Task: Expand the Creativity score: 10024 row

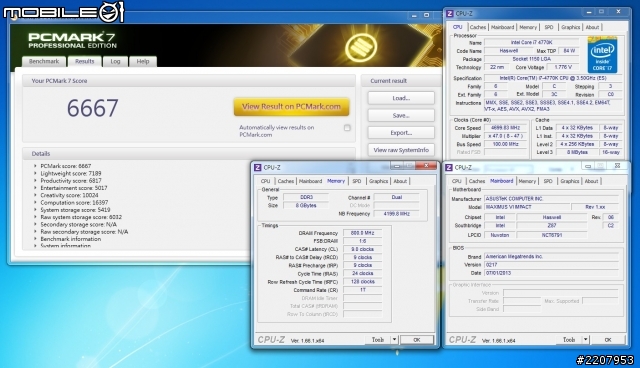Action: click(35, 195)
